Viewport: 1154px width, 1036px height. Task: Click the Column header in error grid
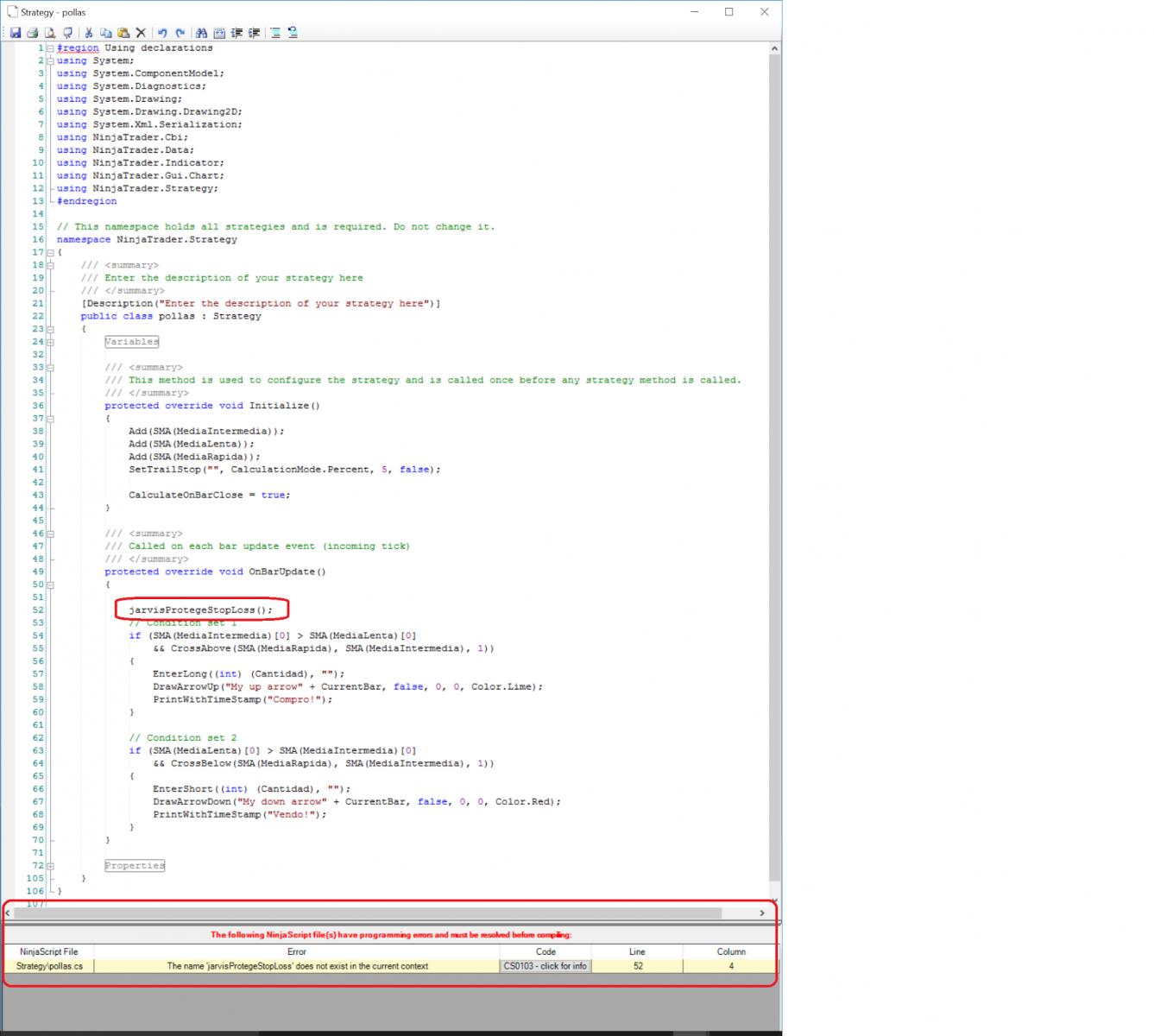tap(731, 951)
